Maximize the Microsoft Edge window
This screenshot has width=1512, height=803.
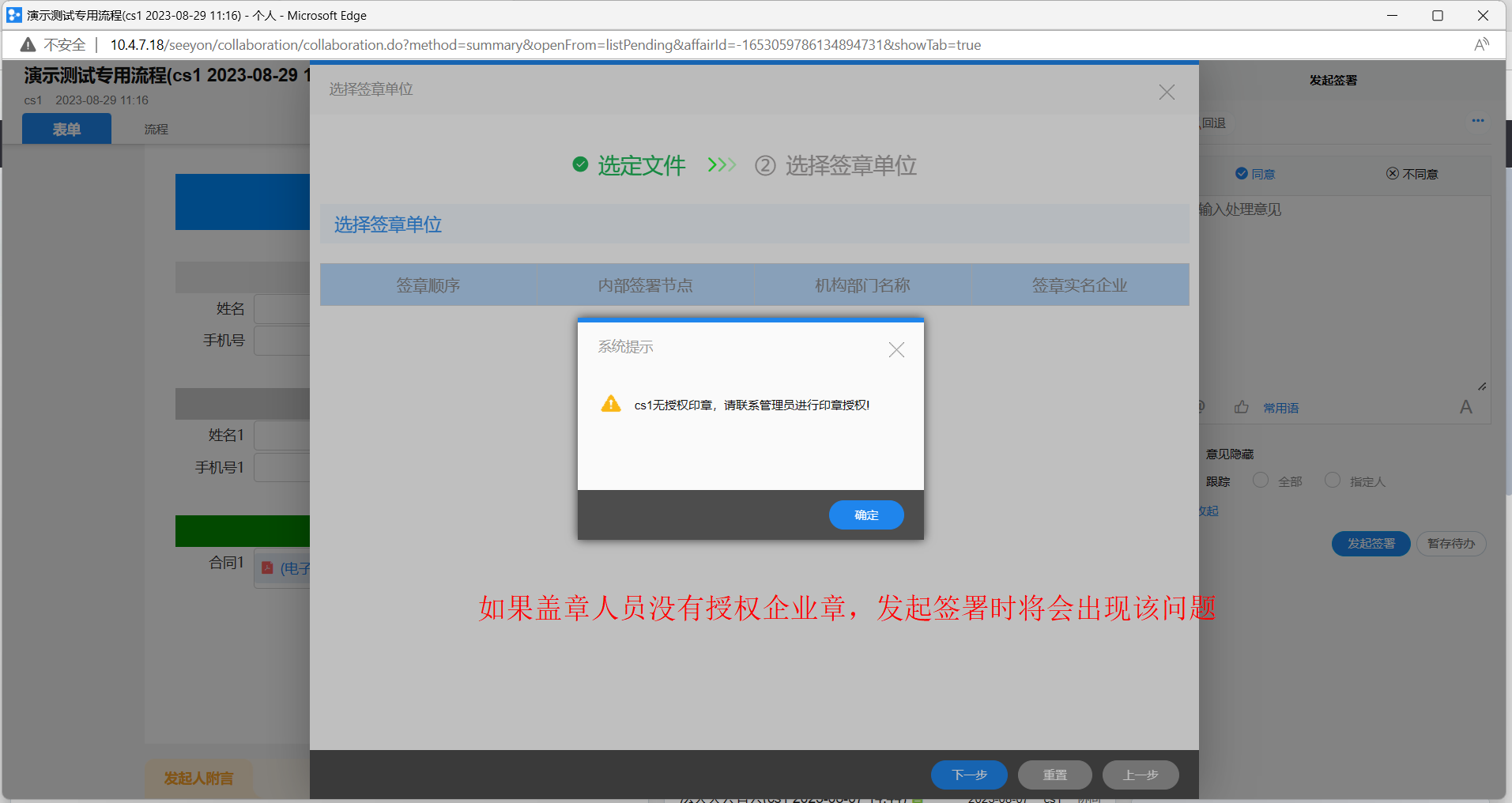pos(1438,15)
